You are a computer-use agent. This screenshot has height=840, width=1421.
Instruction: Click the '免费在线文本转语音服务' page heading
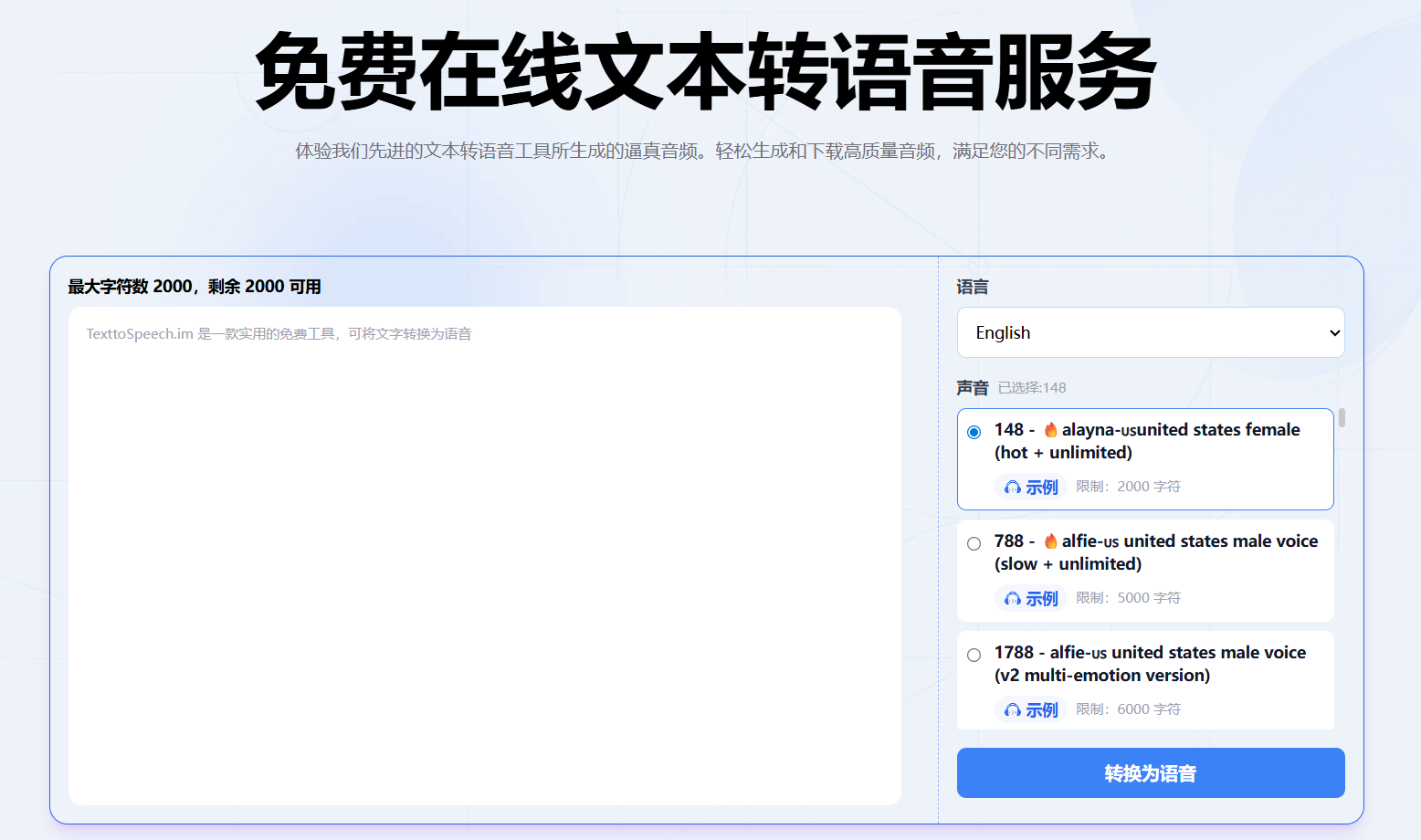(706, 72)
